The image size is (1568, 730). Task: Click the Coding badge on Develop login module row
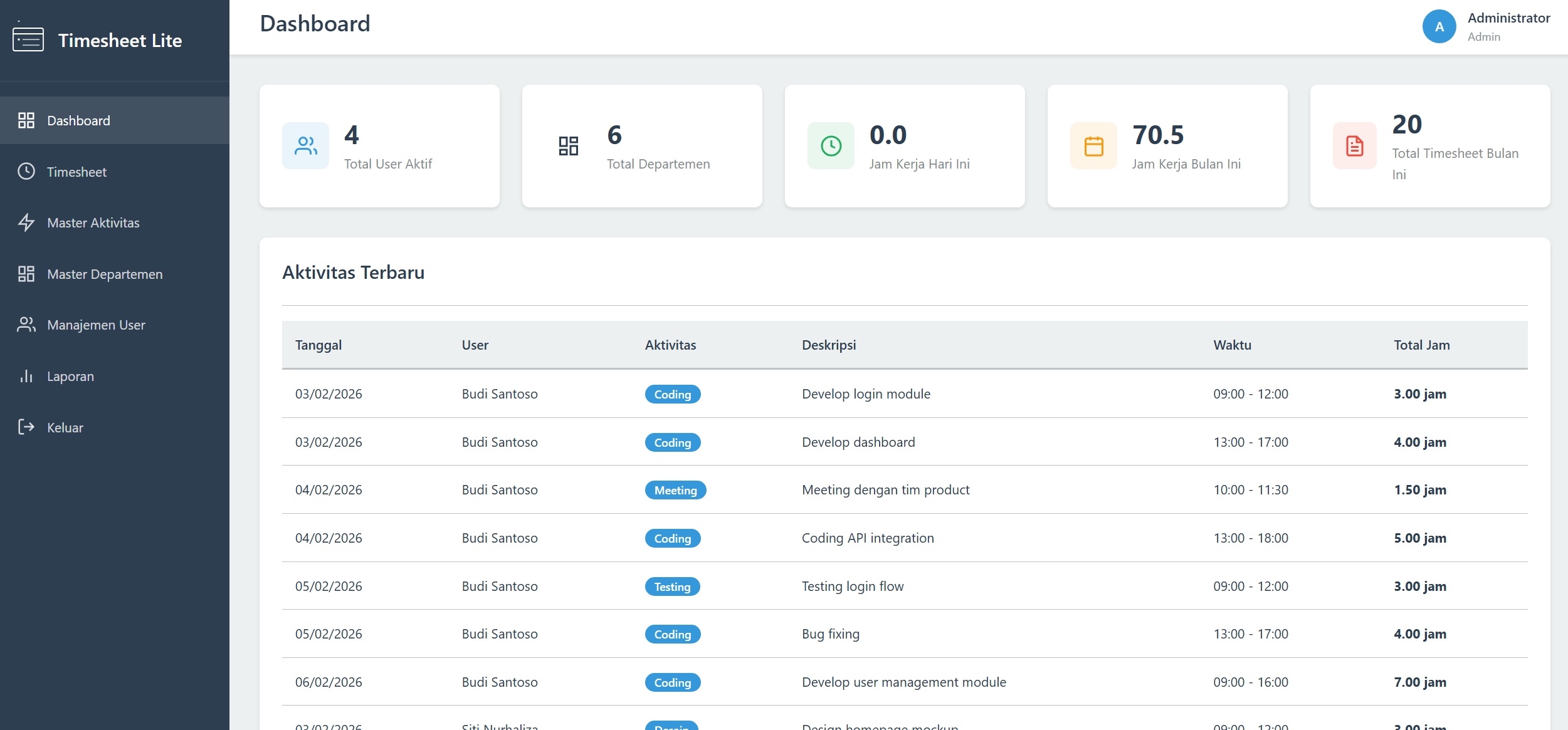tap(673, 394)
